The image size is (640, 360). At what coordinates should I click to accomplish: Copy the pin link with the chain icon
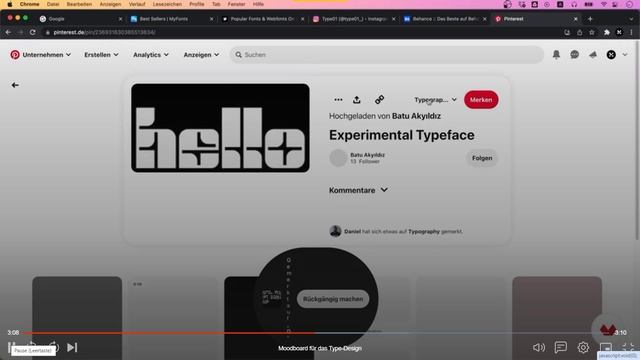click(380, 100)
